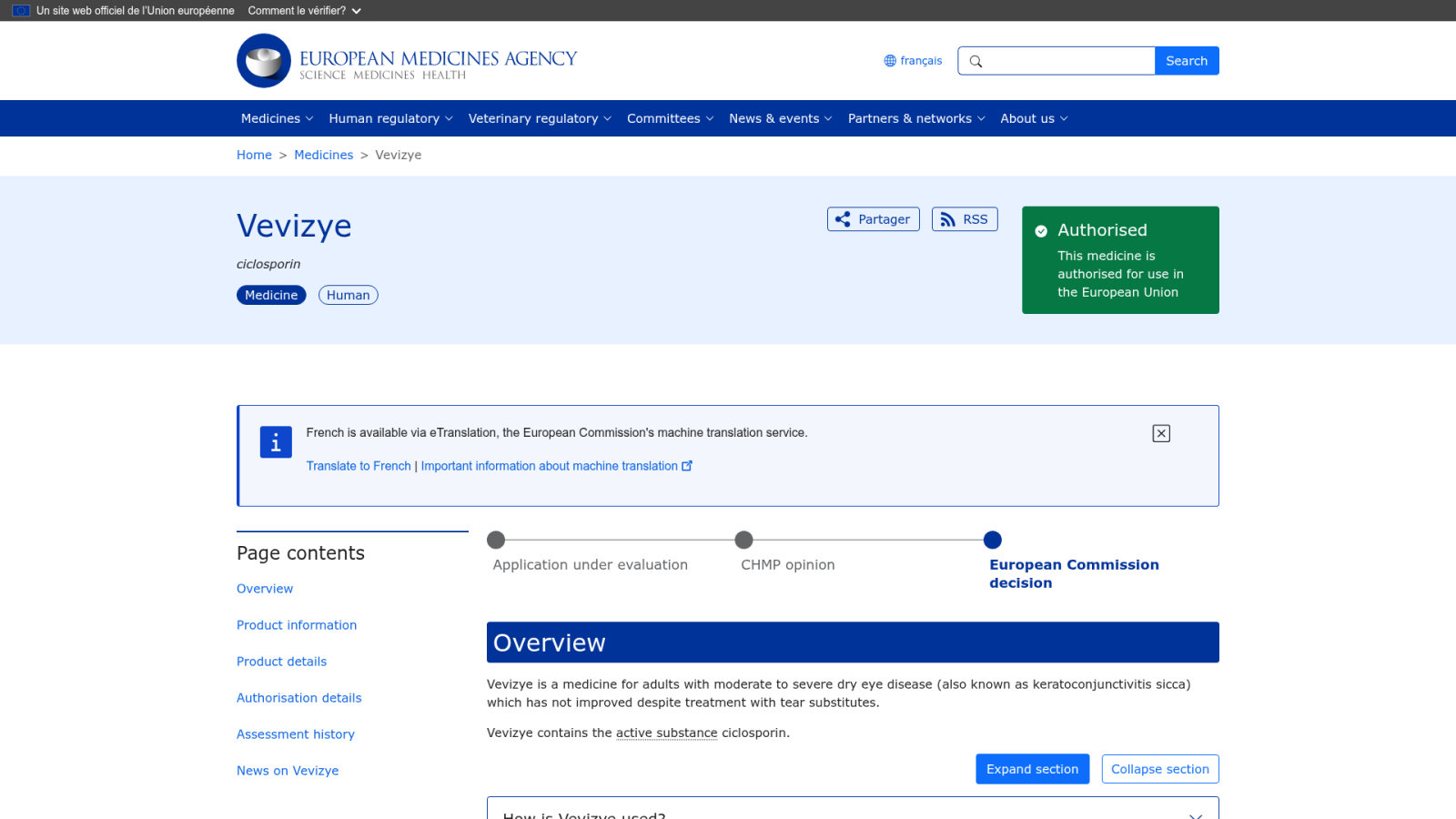Screen dimensions: 1456x819
Task: Expand the 'How is Vevizye used?' accordion
Action: (x=853, y=809)
